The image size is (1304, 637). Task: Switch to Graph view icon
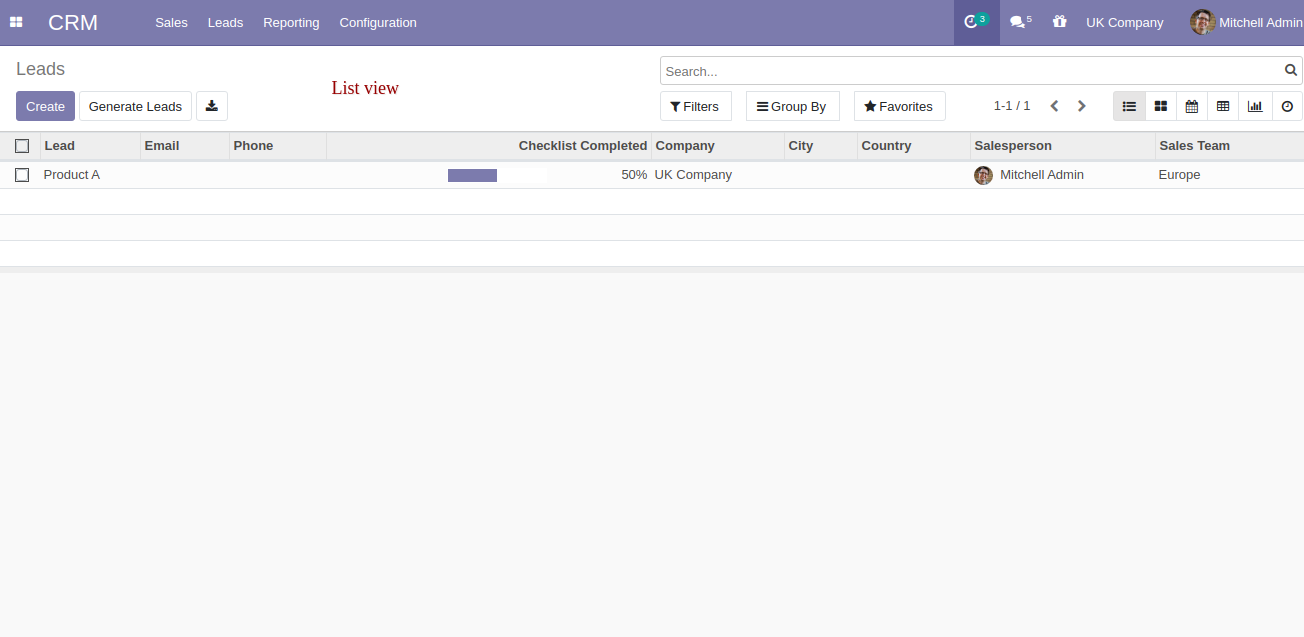point(1254,106)
